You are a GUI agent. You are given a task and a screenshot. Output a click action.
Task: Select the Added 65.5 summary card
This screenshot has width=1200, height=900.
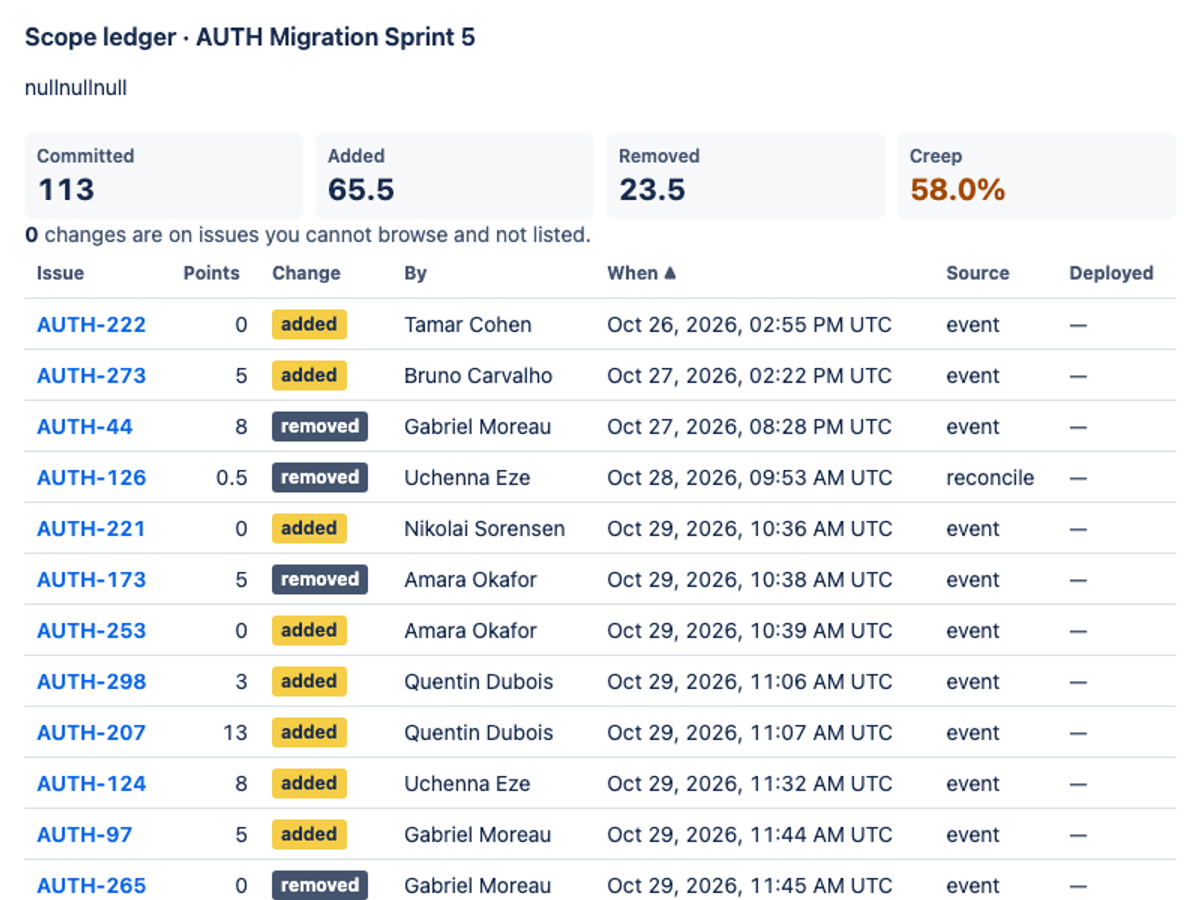pos(455,176)
